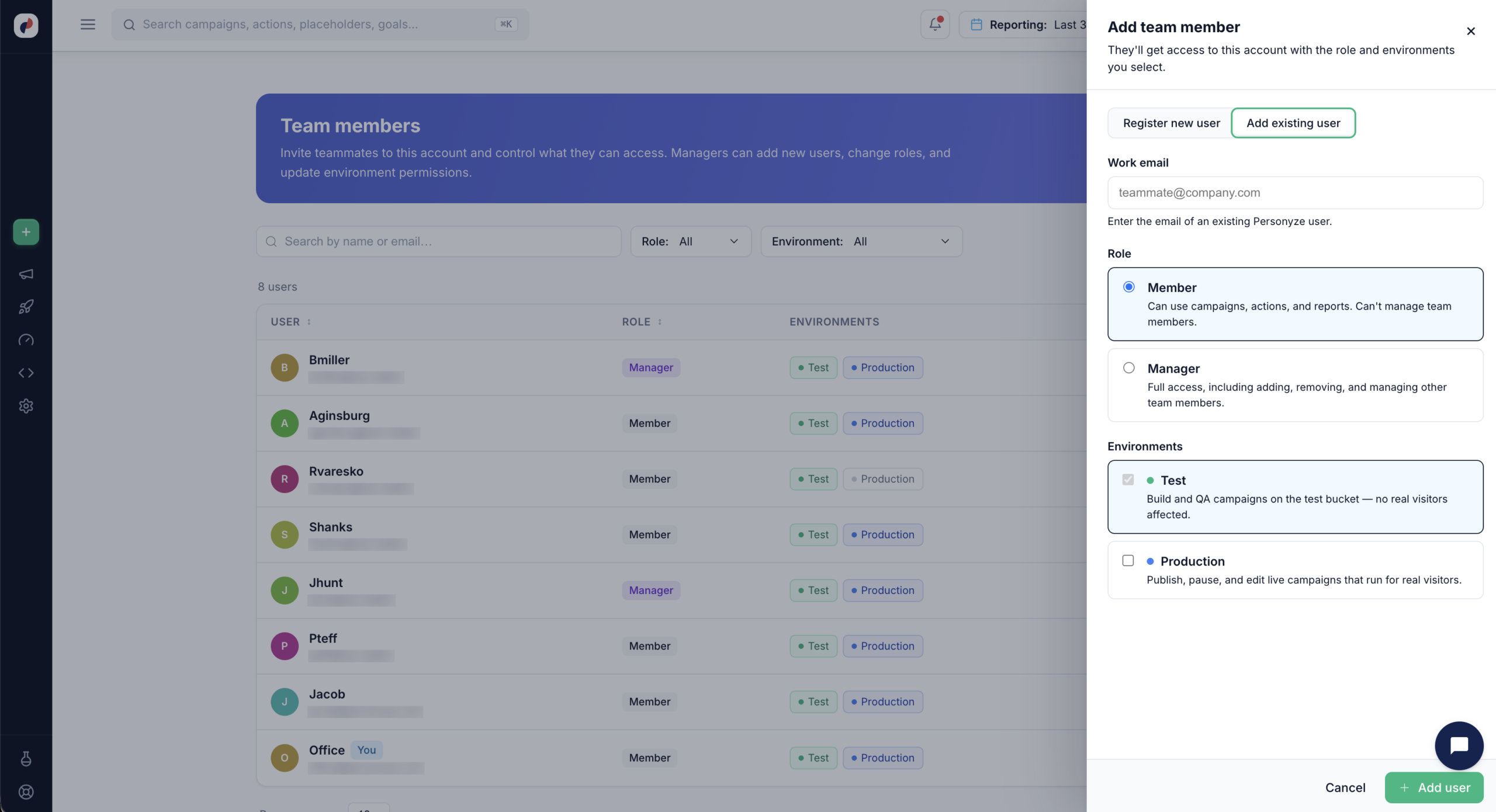Open the settings gear icon in sidebar
1496x812 pixels.
[26, 406]
